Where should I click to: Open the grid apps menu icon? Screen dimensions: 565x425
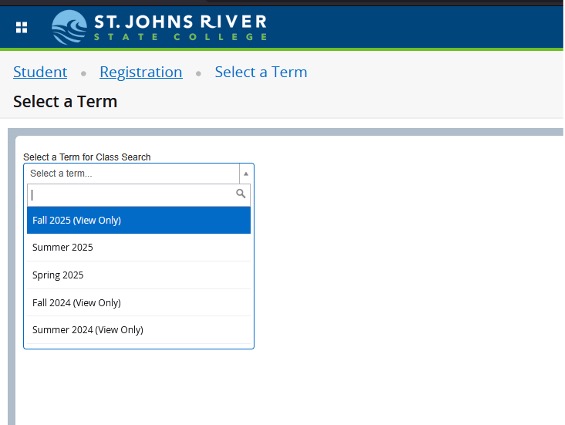pyautogui.click(x=22, y=27)
